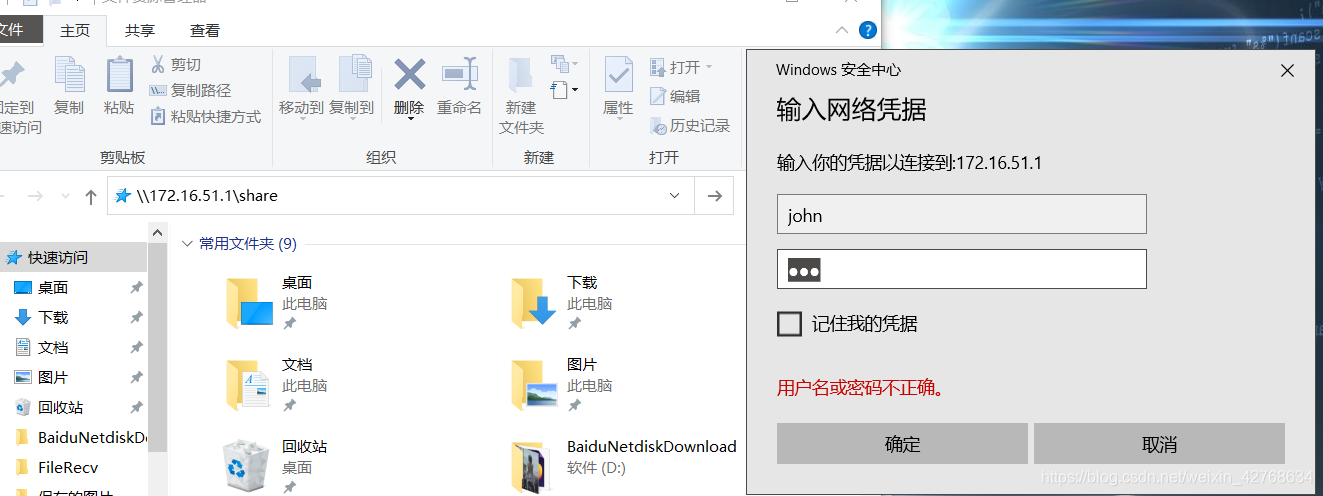This screenshot has width=1323, height=496.
Task: Select FileRecv in sidebar
Action: pyautogui.click(x=68, y=467)
